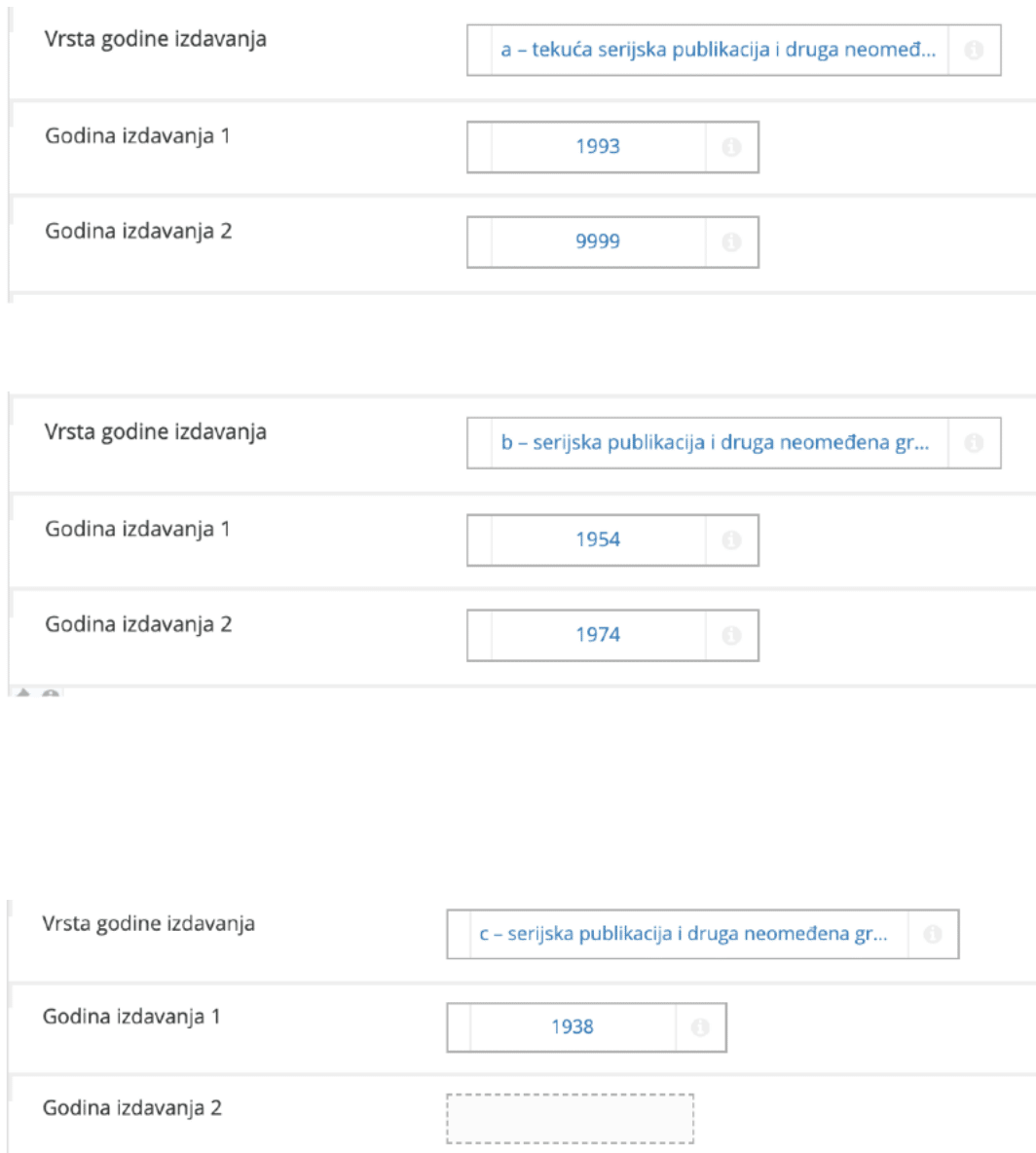Click info icon next to 1974 field

point(731,635)
